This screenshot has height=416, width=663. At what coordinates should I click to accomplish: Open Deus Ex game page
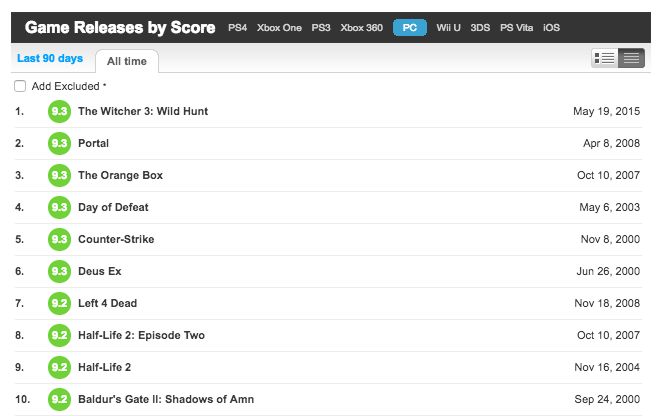(100, 271)
